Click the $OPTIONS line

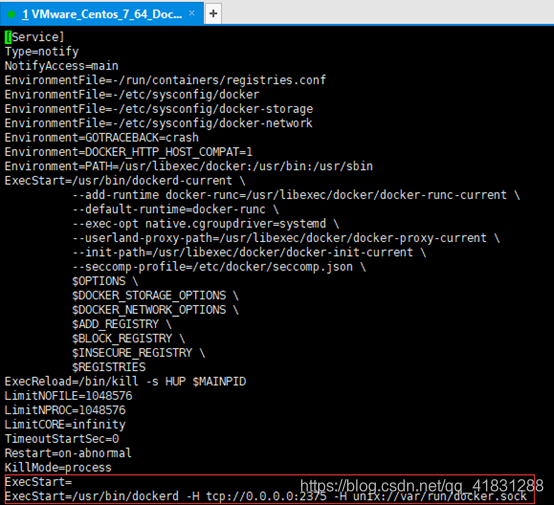coord(105,281)
